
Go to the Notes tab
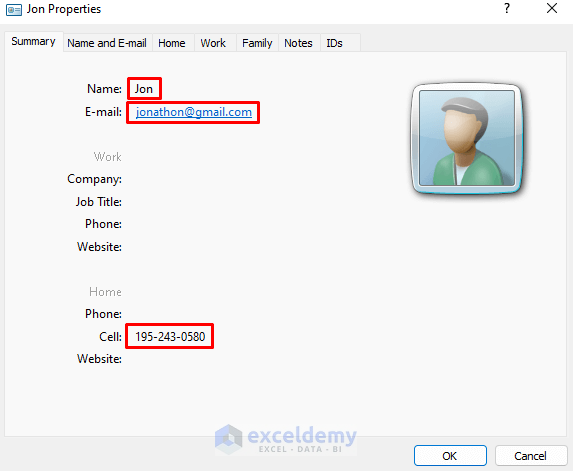coord(299,43)
